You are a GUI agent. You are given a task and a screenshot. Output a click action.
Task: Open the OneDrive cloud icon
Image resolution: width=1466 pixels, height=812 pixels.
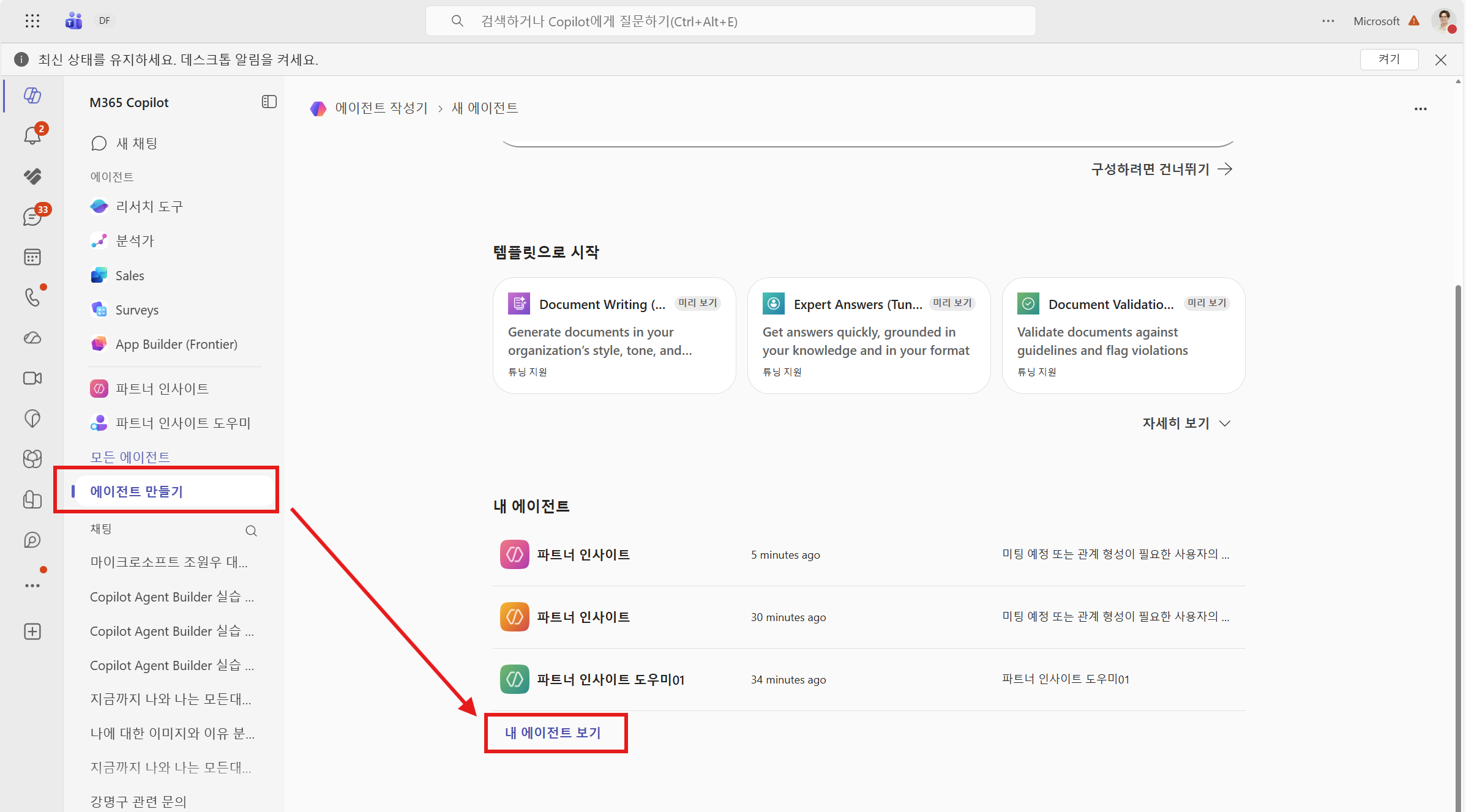pyautogui.click(x=32, y=338)
